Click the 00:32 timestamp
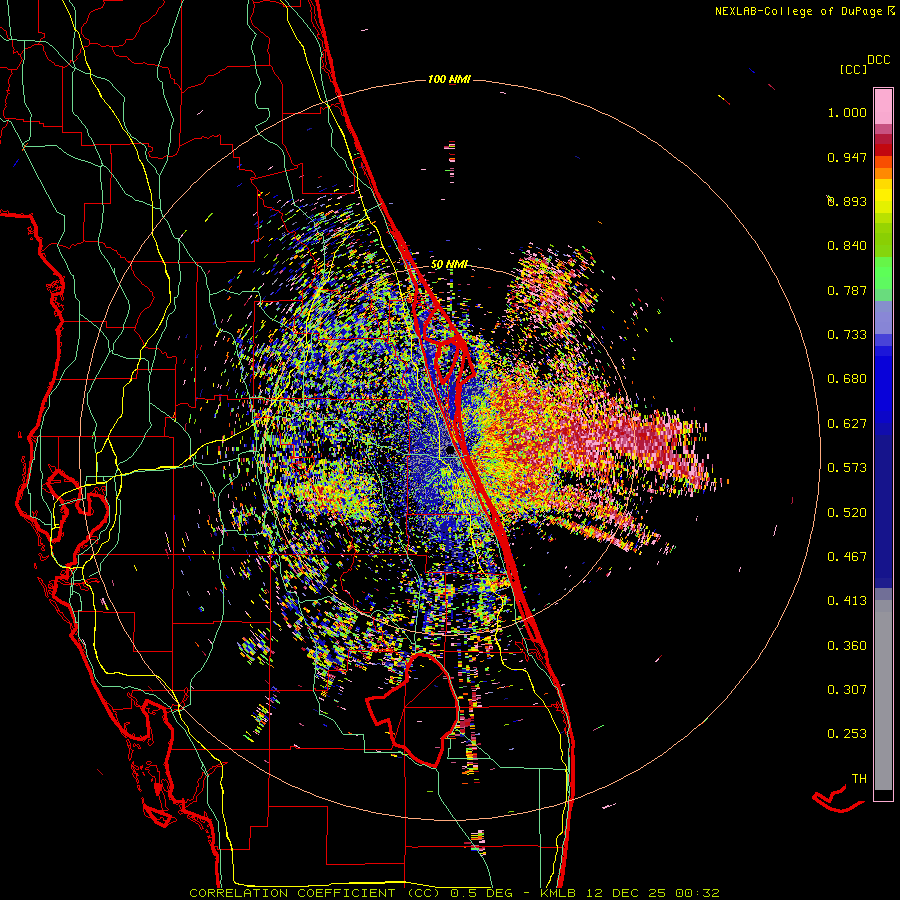 (697, 893)
